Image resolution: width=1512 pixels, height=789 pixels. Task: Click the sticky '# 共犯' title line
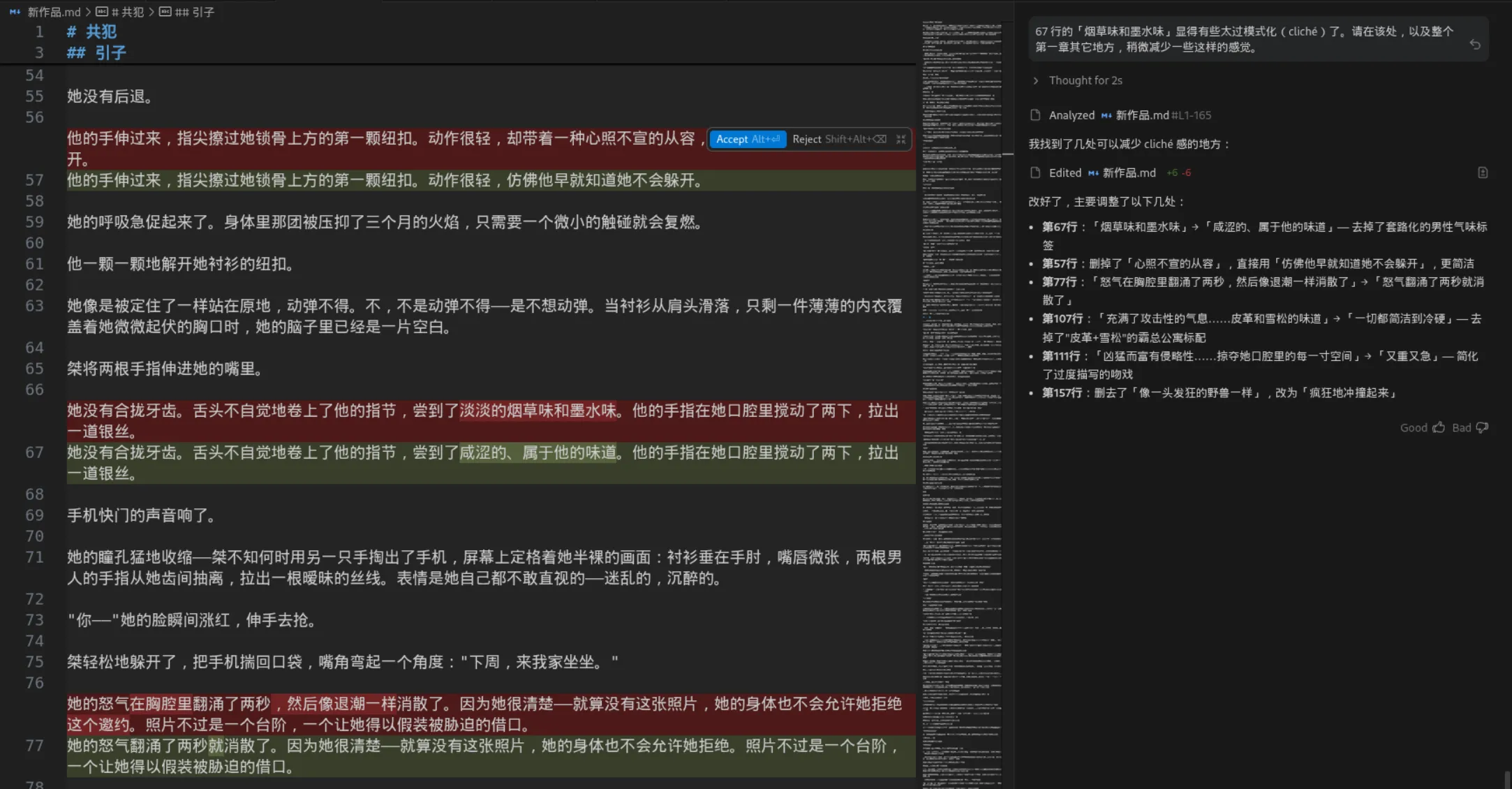pyautogui.click(x=92, y=31)
